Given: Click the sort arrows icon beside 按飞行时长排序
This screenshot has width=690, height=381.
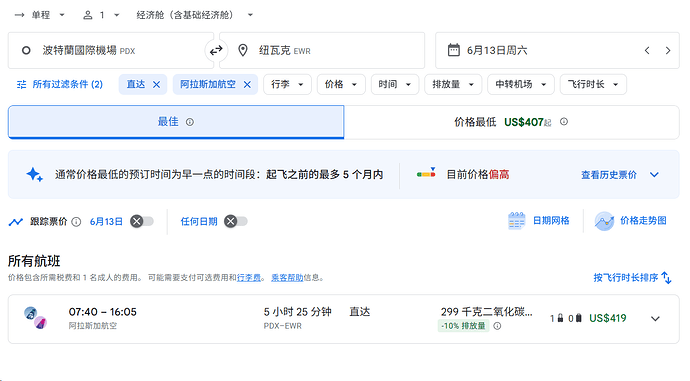Looking at the screenshot, I should (667, 278).
